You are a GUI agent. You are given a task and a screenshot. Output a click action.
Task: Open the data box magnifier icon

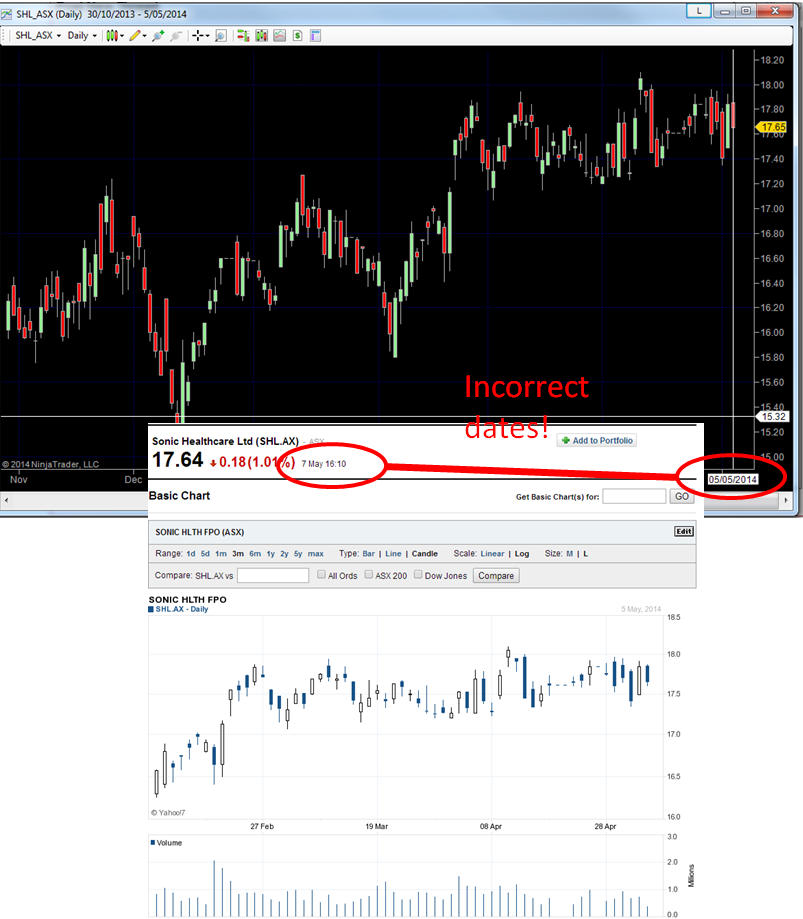(221, 36)
